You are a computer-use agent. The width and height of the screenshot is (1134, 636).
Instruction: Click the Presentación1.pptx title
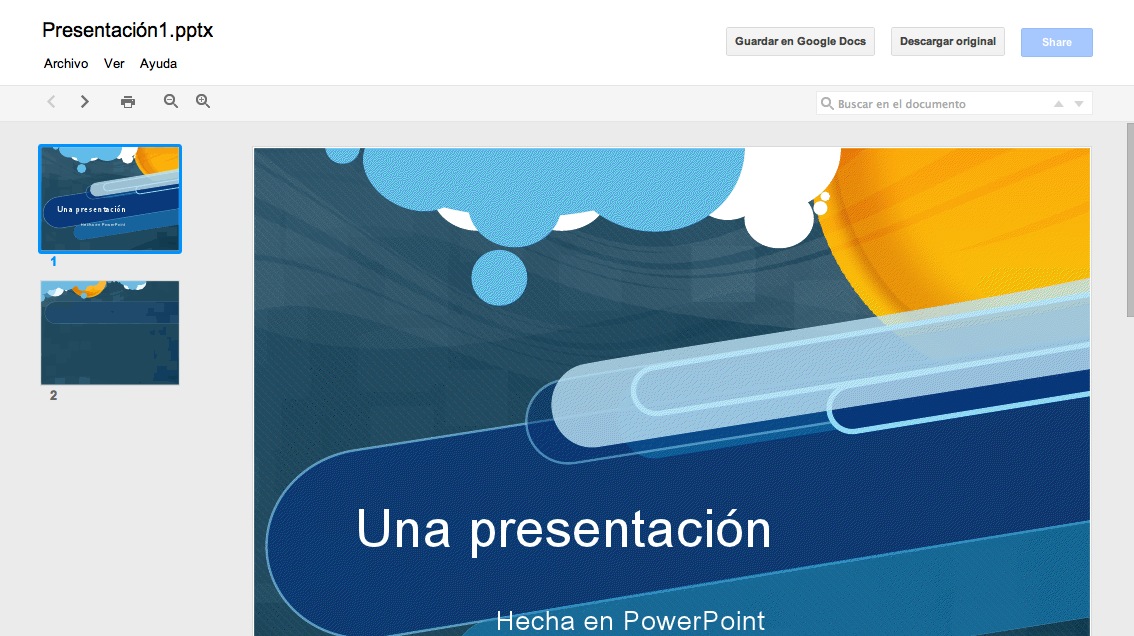[127, 30]
